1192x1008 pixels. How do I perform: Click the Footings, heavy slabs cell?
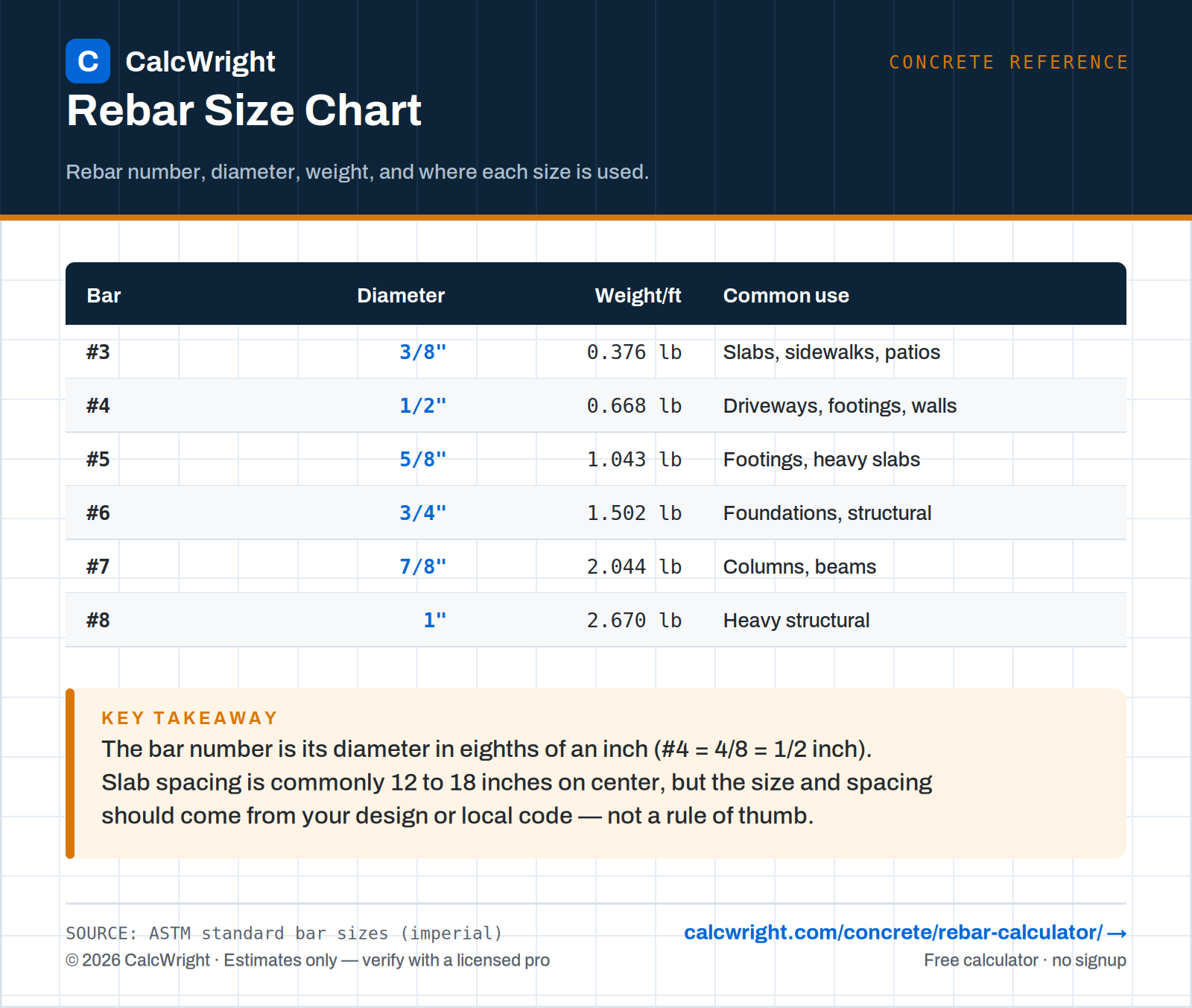point(822,459)
